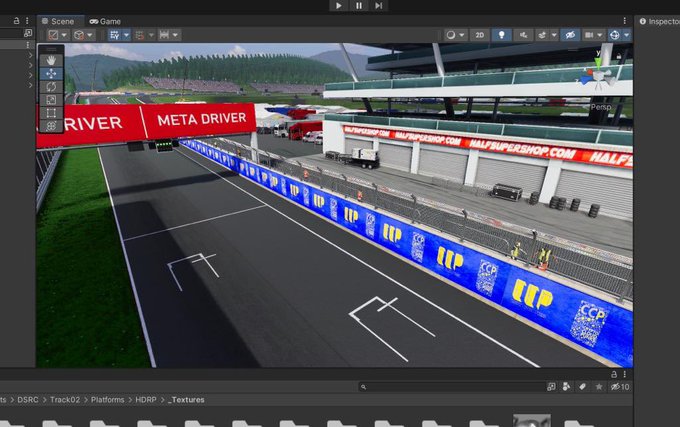Click the scene camera settings icon
This screenshot has width=680, height=427.
click(589, 35)
